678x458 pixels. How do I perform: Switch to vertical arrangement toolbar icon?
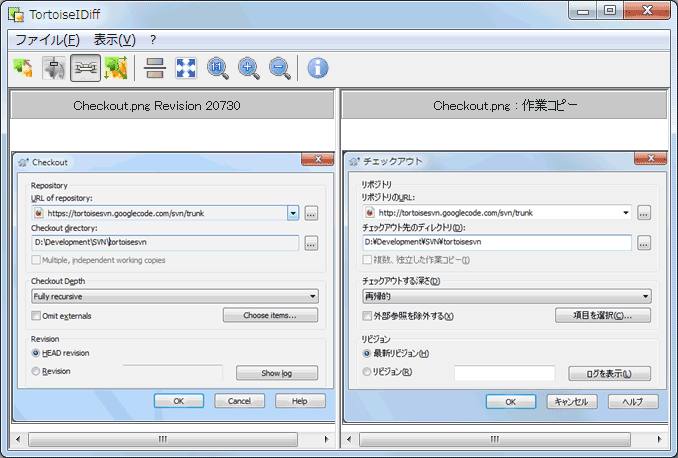[155, 68]
